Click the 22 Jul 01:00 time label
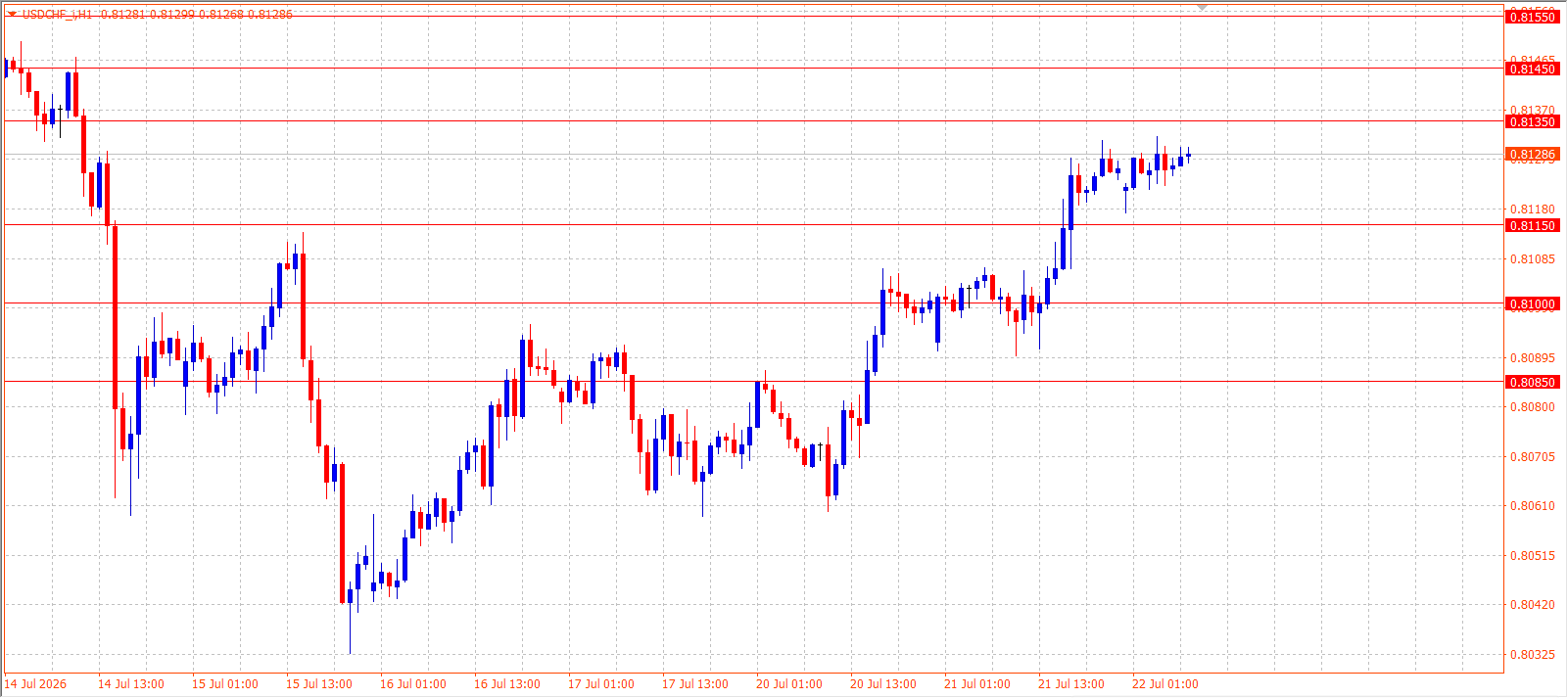This screenshot has width=1568, height=698. coord(1165,684)
